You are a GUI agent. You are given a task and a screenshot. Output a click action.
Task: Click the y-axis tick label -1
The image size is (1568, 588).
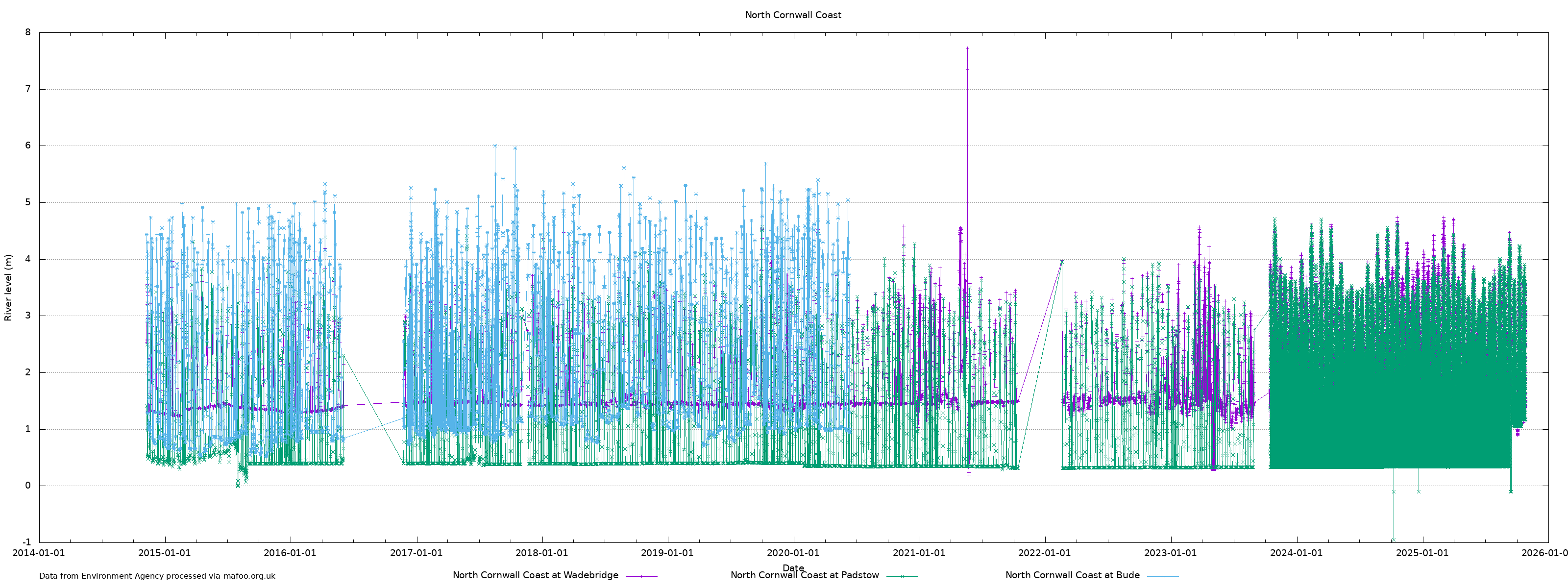click(26, 542)
